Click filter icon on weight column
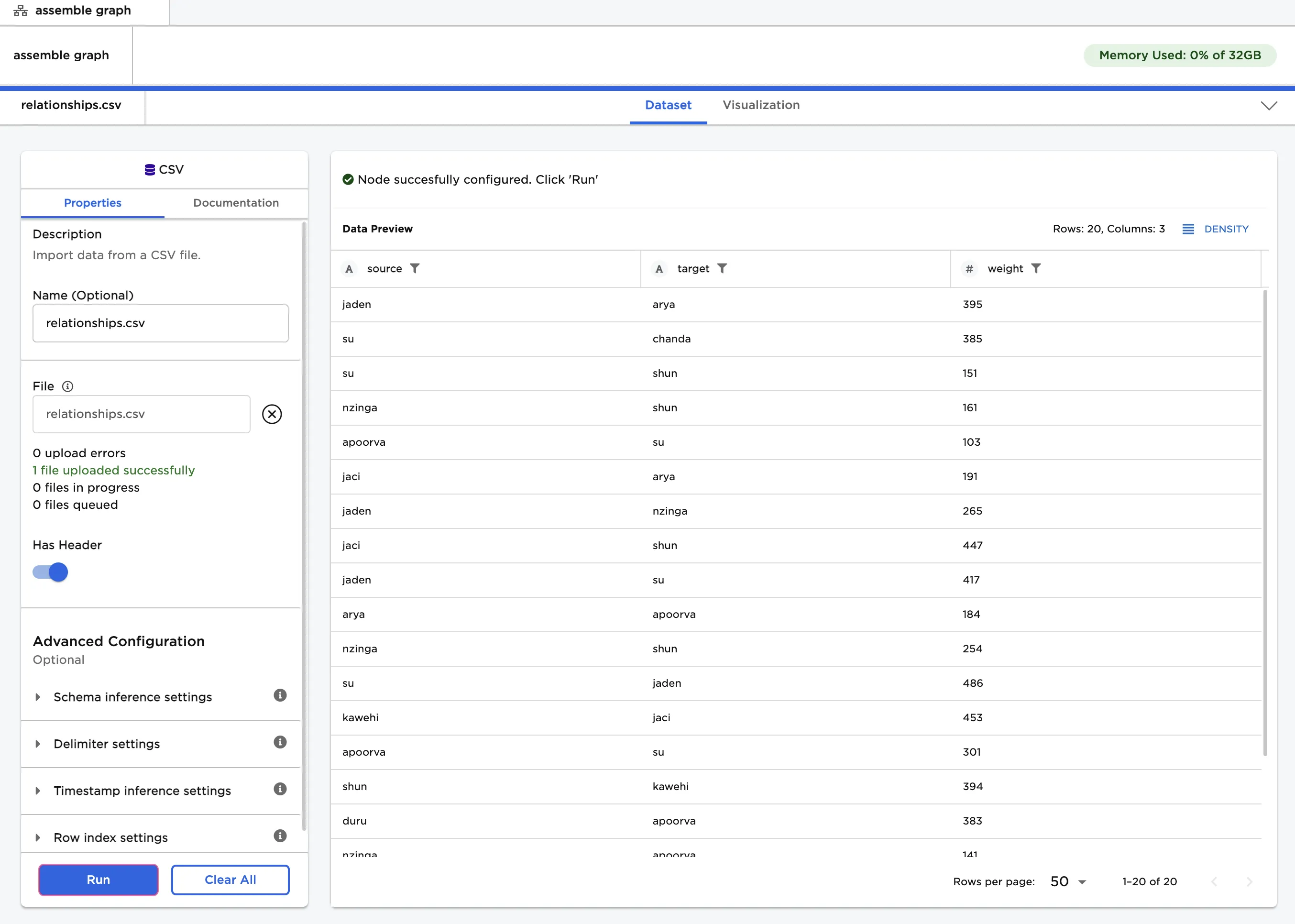Viewport: 1295px width, 924px height. [1035, 268]
